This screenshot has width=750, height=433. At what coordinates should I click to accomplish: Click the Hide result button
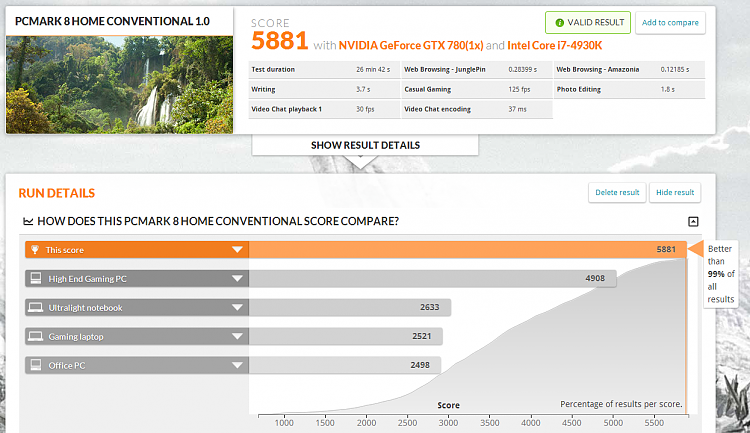point(675,192)
